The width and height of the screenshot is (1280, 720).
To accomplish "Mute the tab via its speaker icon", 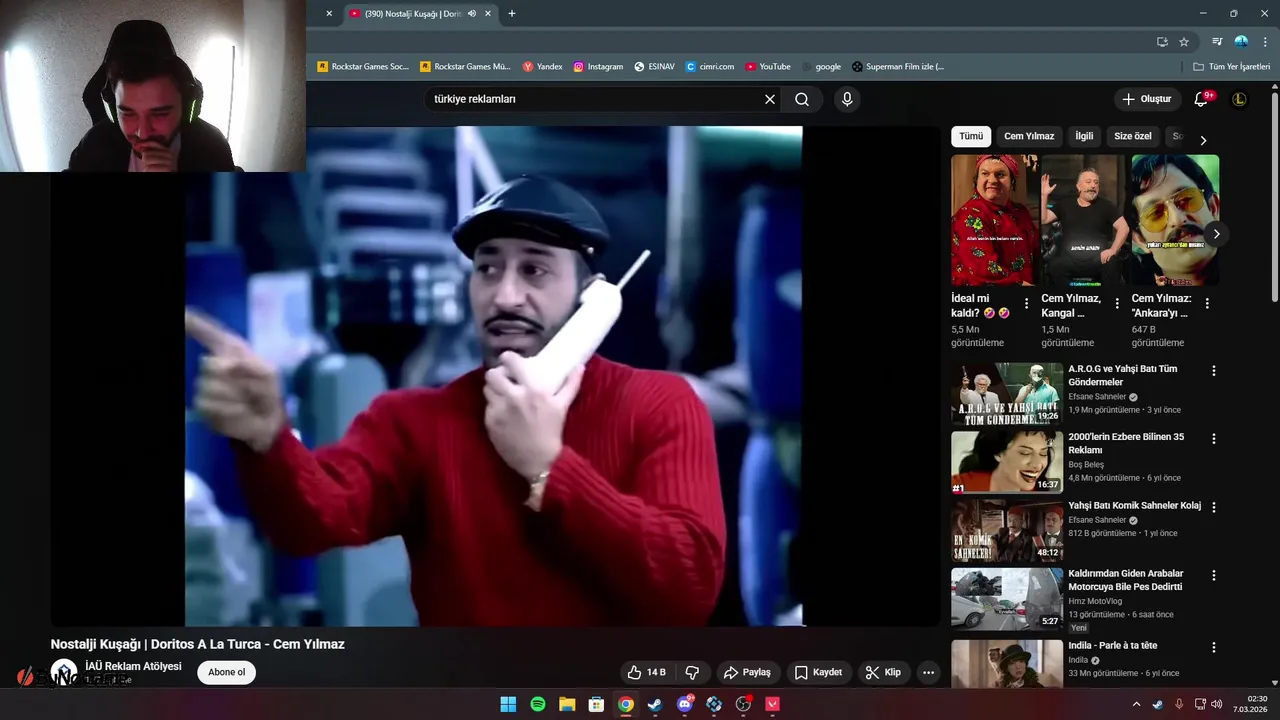I will 472,14.
